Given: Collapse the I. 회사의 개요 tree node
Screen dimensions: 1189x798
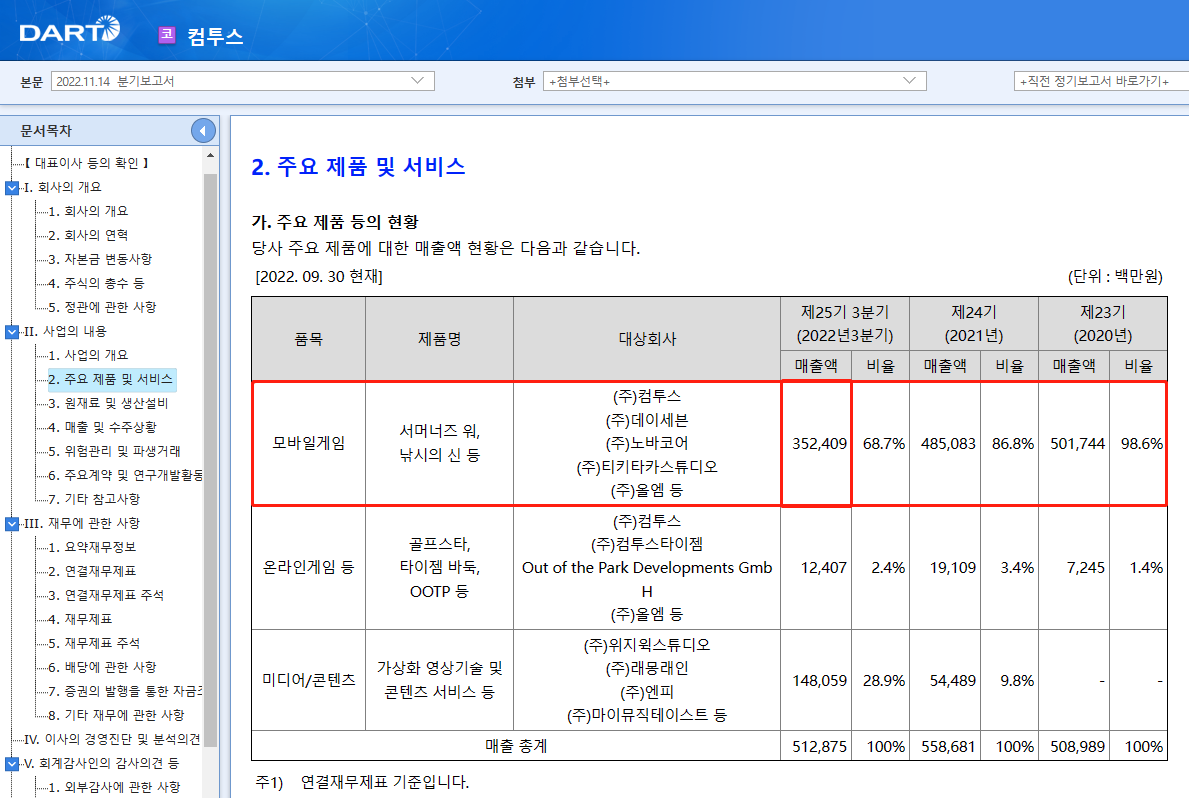Looking at the screenshot, I should tap(11, 187).
